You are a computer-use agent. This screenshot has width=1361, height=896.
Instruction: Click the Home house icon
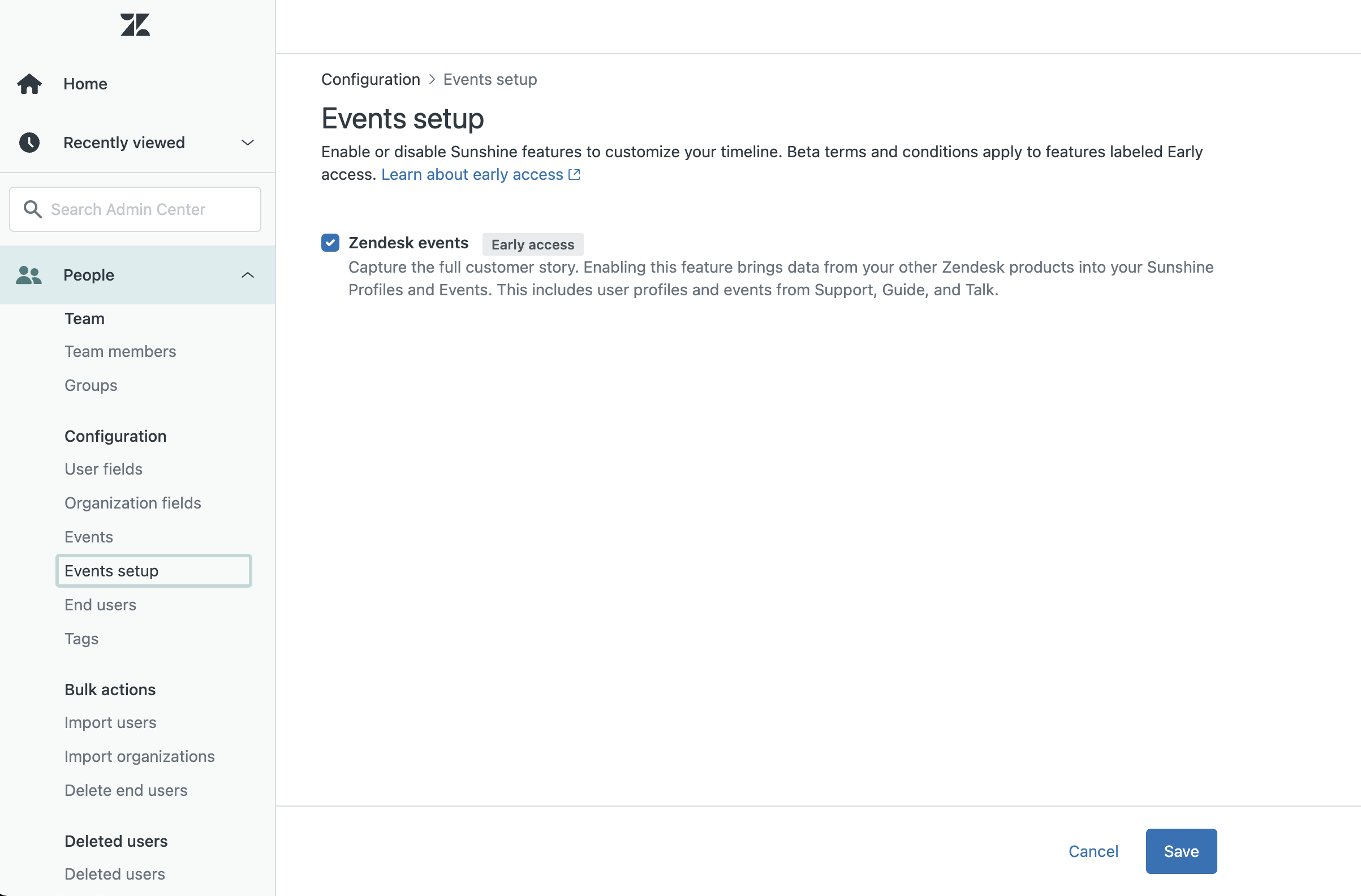pyautogui.click(x=29, y=84)
